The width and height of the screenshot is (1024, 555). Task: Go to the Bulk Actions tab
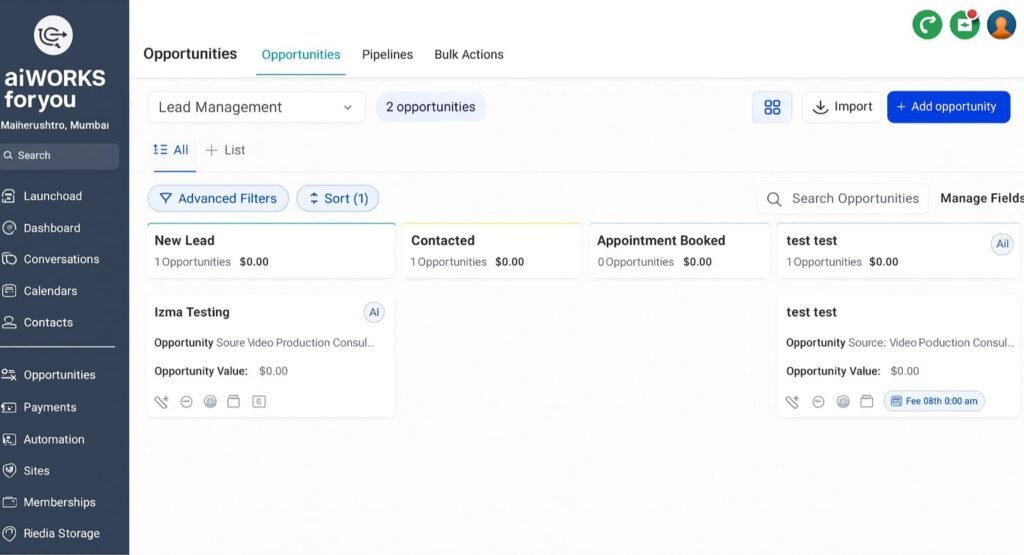point(468,55)
